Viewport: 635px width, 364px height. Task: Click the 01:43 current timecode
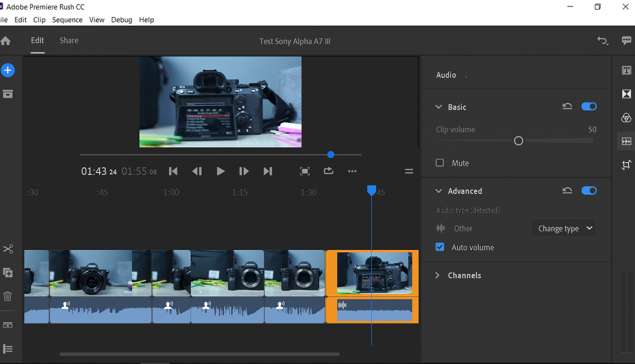[99, 171]
